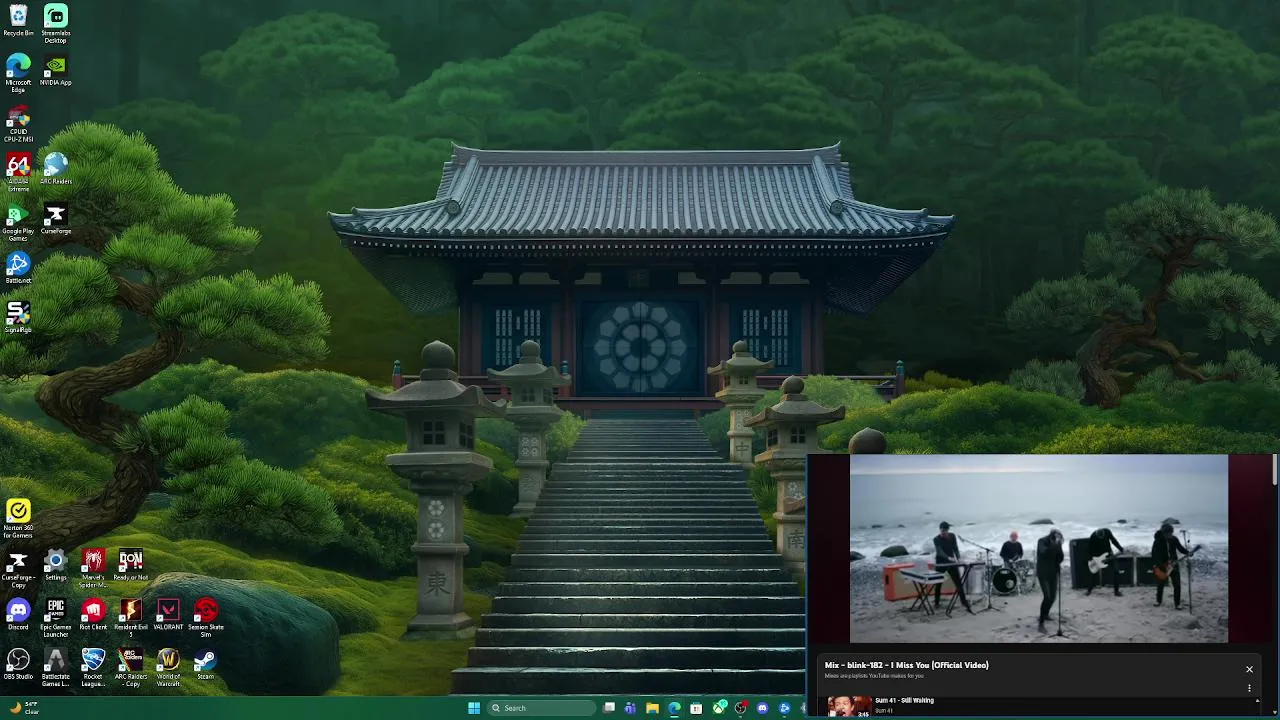
Task: Select the AIDA64 Extreme desktop icon
Action: tap(18, 173)
